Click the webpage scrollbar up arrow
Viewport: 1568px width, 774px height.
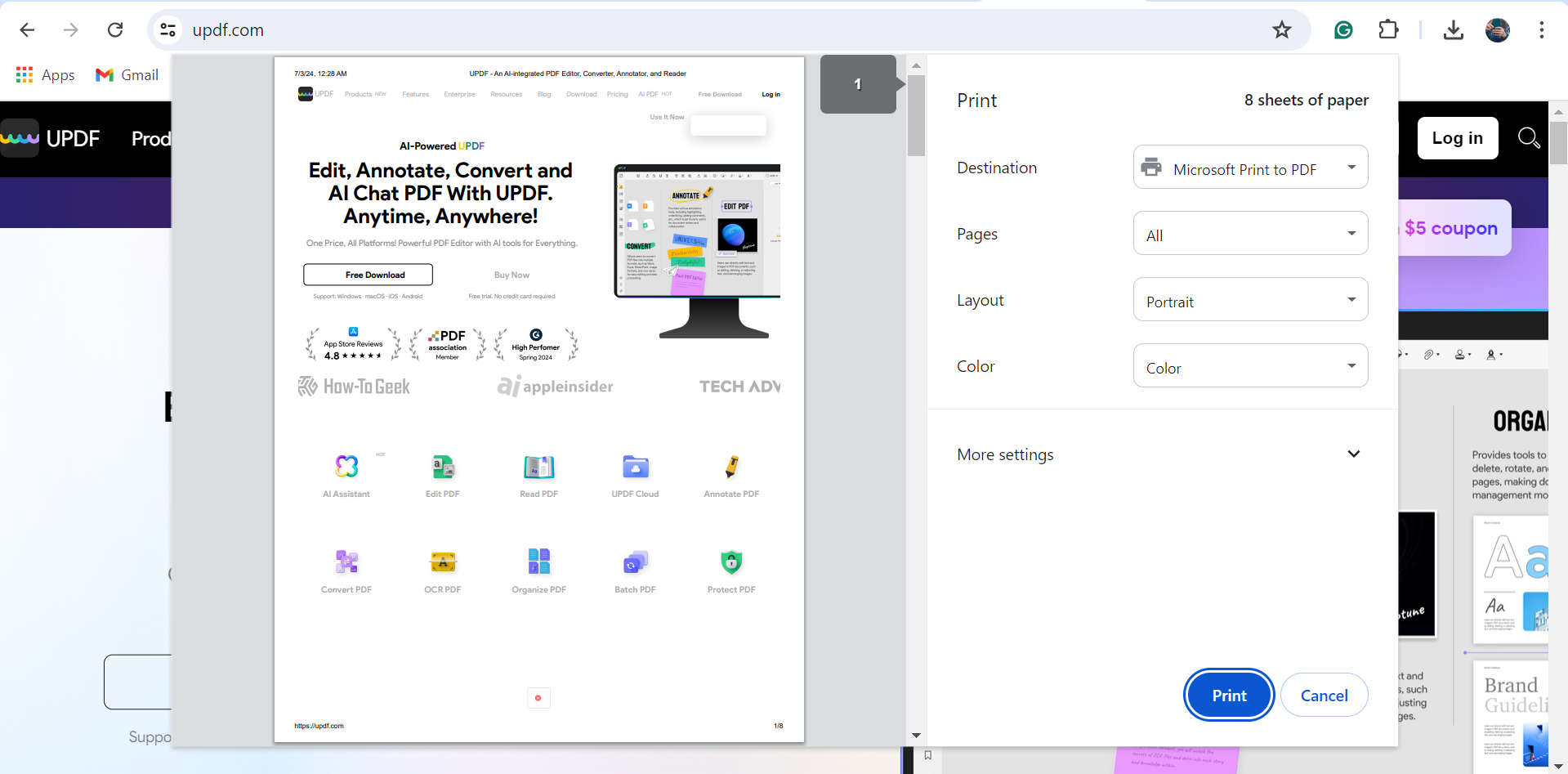pyautogui.click(x=1558, y=112)
